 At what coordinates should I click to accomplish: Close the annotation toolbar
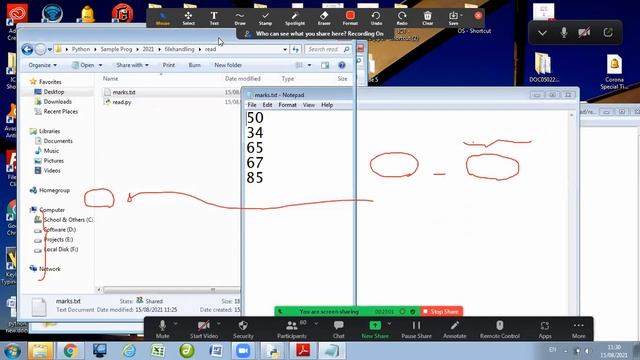pos(478,16)
